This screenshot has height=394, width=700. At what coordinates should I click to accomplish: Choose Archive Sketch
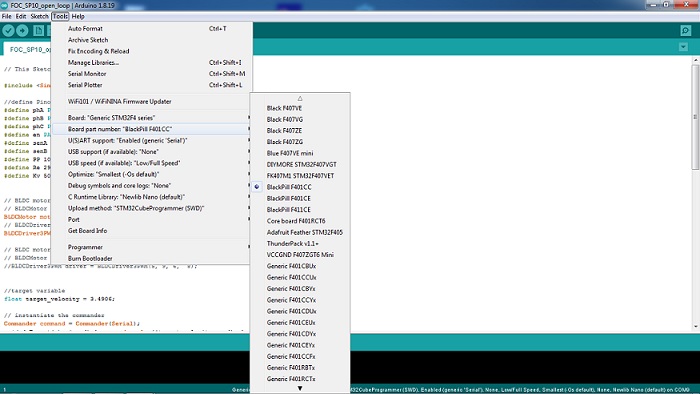[x=151, y=40]
